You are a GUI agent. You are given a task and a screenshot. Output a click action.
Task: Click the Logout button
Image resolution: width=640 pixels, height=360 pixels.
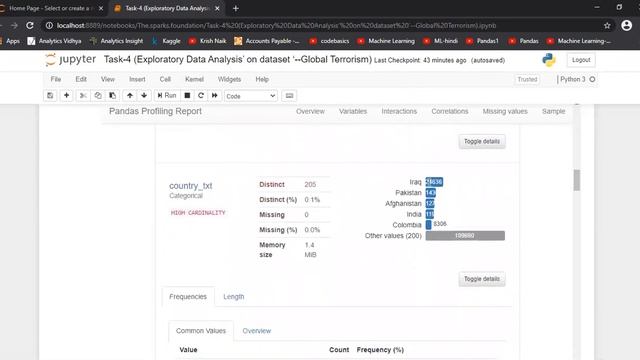[x=581, y=60]
